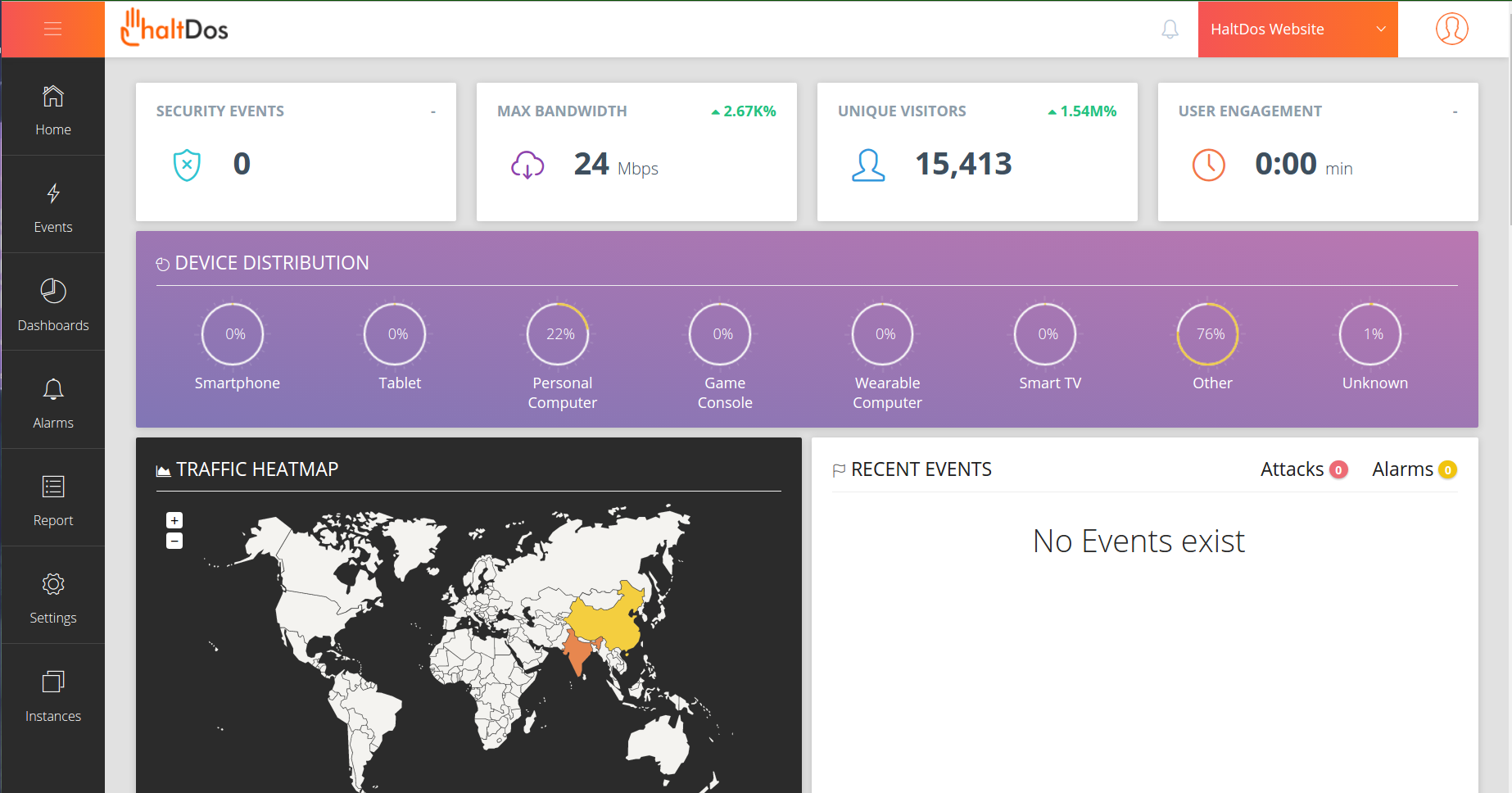This screenshot has width=1512, height=793.
Task: Click the user engagement clock icon
Action: point(1209,165)
